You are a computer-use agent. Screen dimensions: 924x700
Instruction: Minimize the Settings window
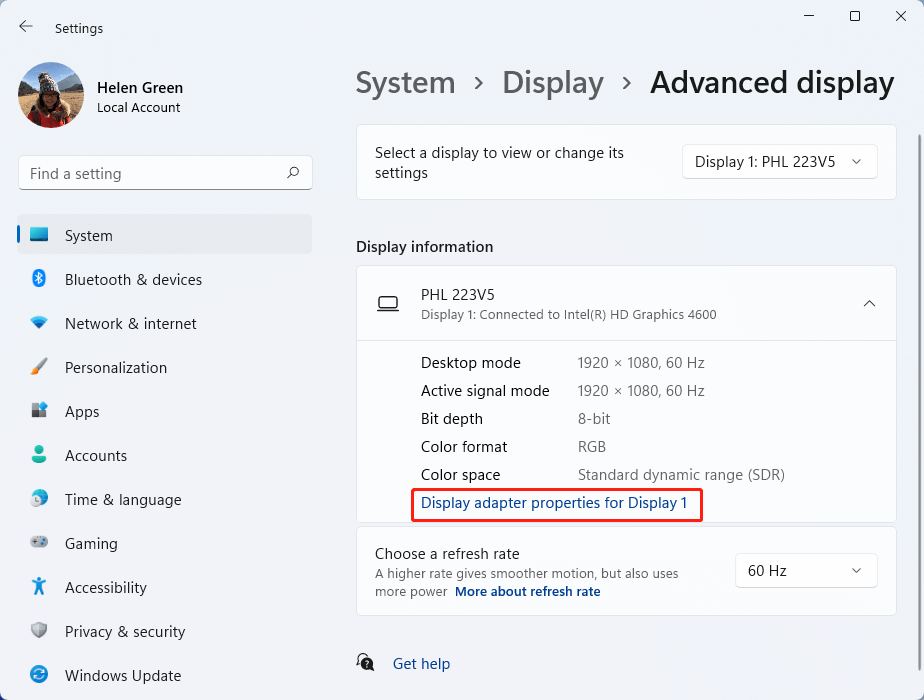point(809,16)
